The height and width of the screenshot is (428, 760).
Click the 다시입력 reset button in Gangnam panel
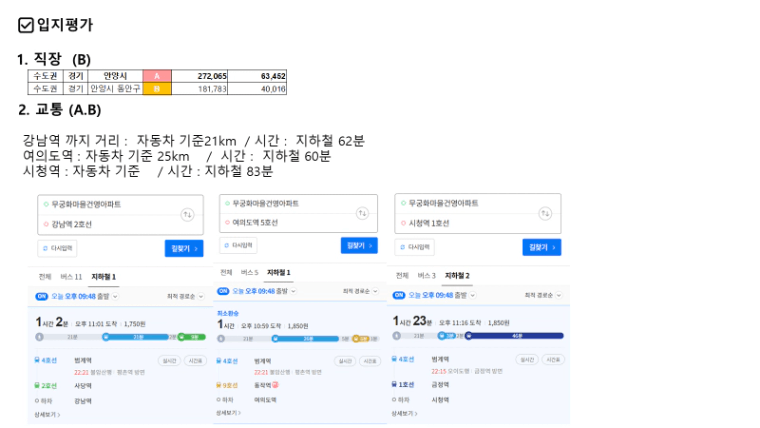click(57, 248)
